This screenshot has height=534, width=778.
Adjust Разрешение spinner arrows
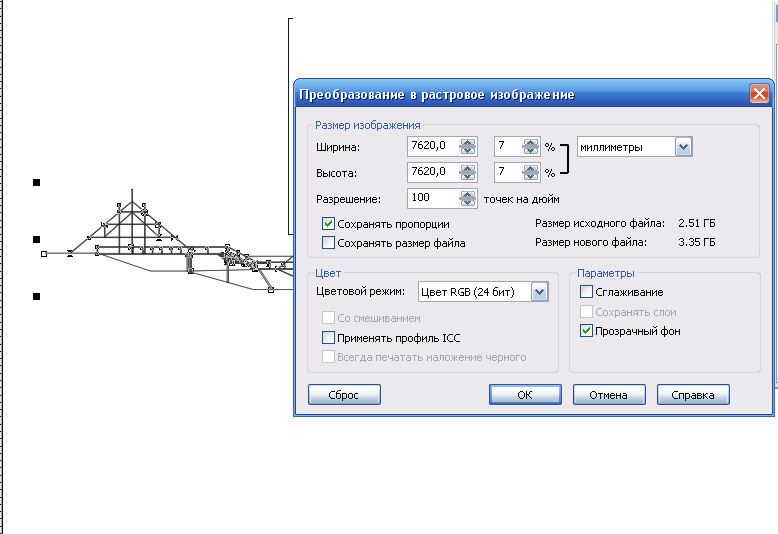click(467, 199)
